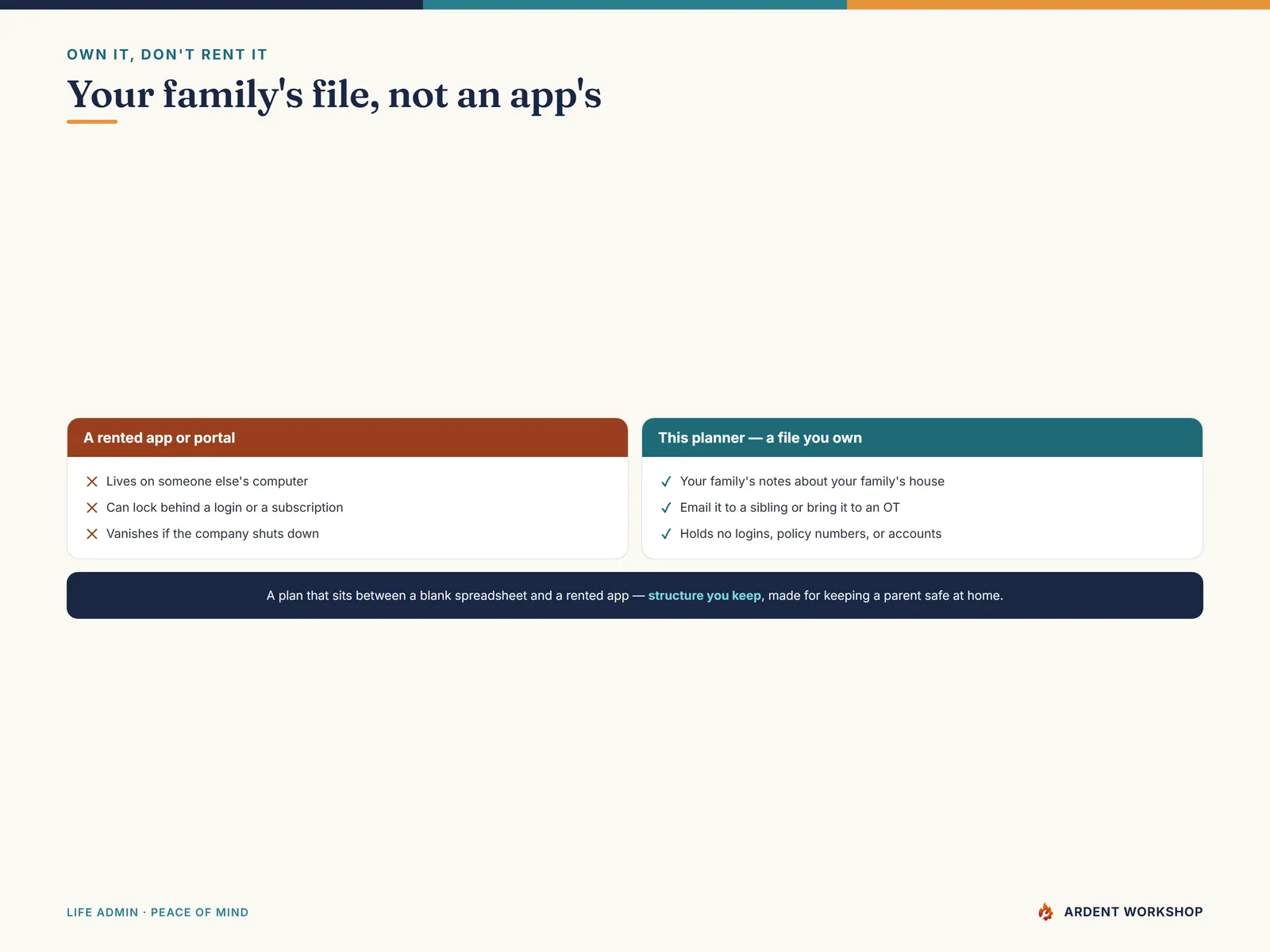This screenshot has height=952, width=1270.
Task: Click the dark banner sentence starting 'A plan that sits'
Action: point(635,596)
